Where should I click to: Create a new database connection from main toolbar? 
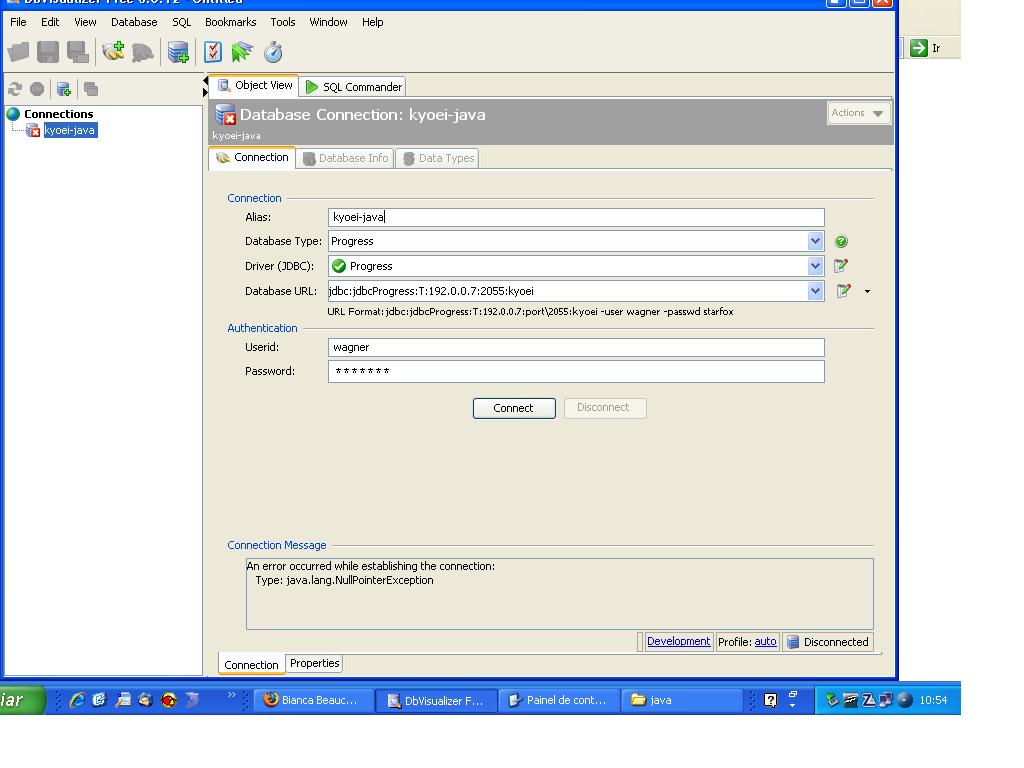[x=178, y=52]
